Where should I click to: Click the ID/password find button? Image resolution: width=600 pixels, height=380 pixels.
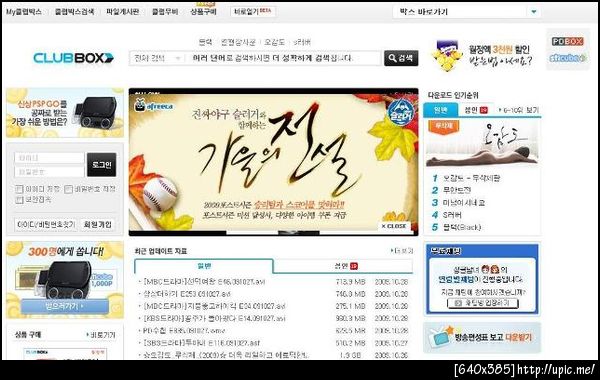click(x=46, y=224)
